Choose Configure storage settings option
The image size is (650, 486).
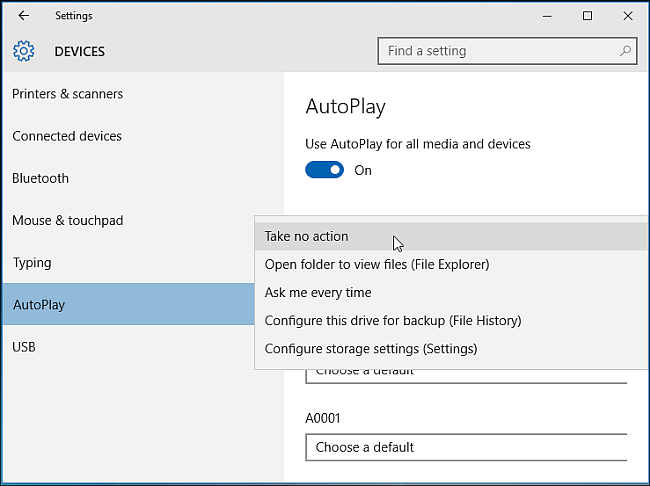coord(371,349)
